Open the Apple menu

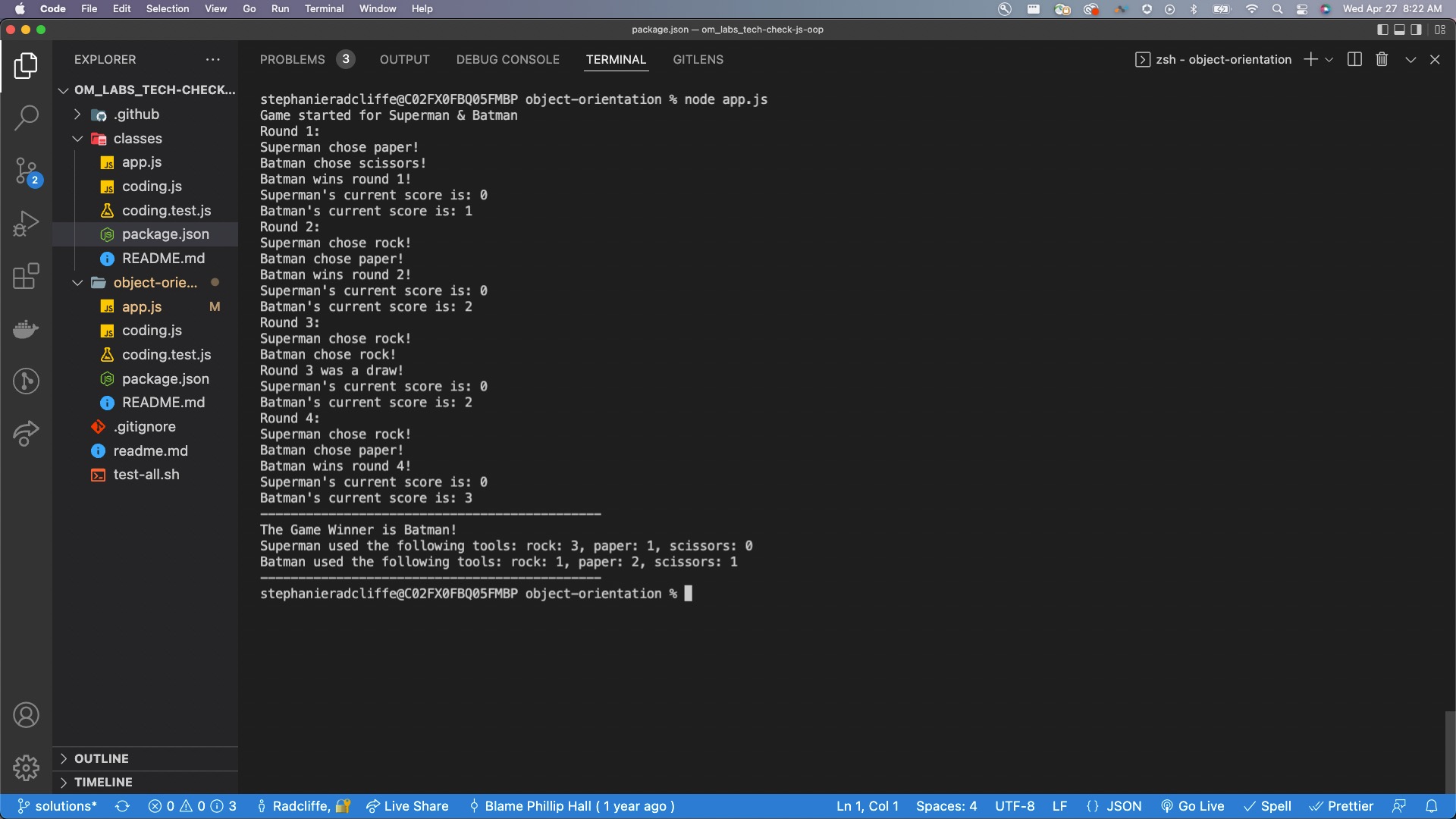pyautogui.click(x=20, y=9)
